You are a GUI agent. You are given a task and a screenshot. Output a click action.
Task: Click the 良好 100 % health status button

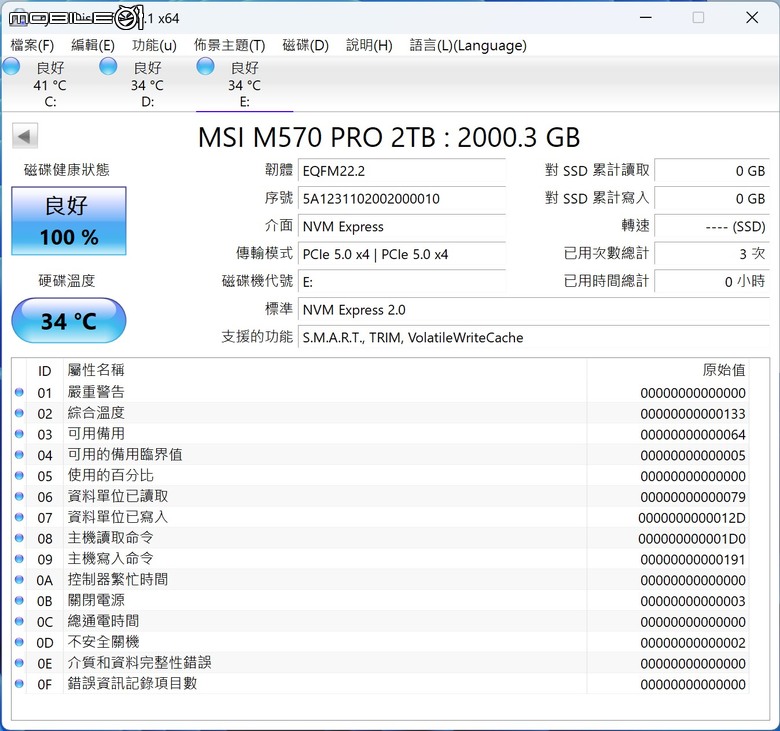click(69, 221)
